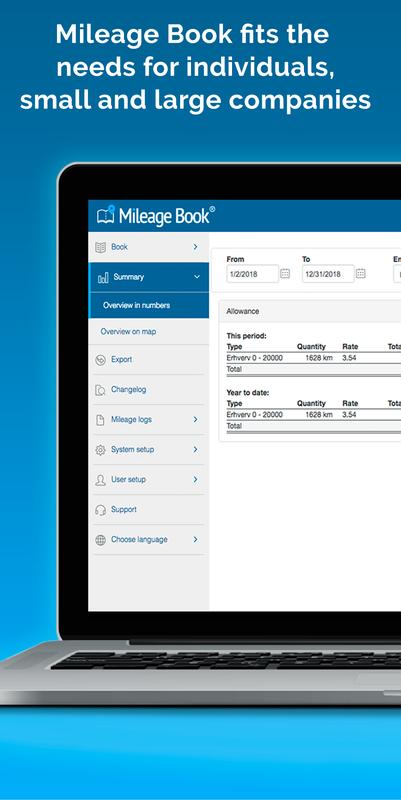Click Quantity header in This period table

[311, 346]
